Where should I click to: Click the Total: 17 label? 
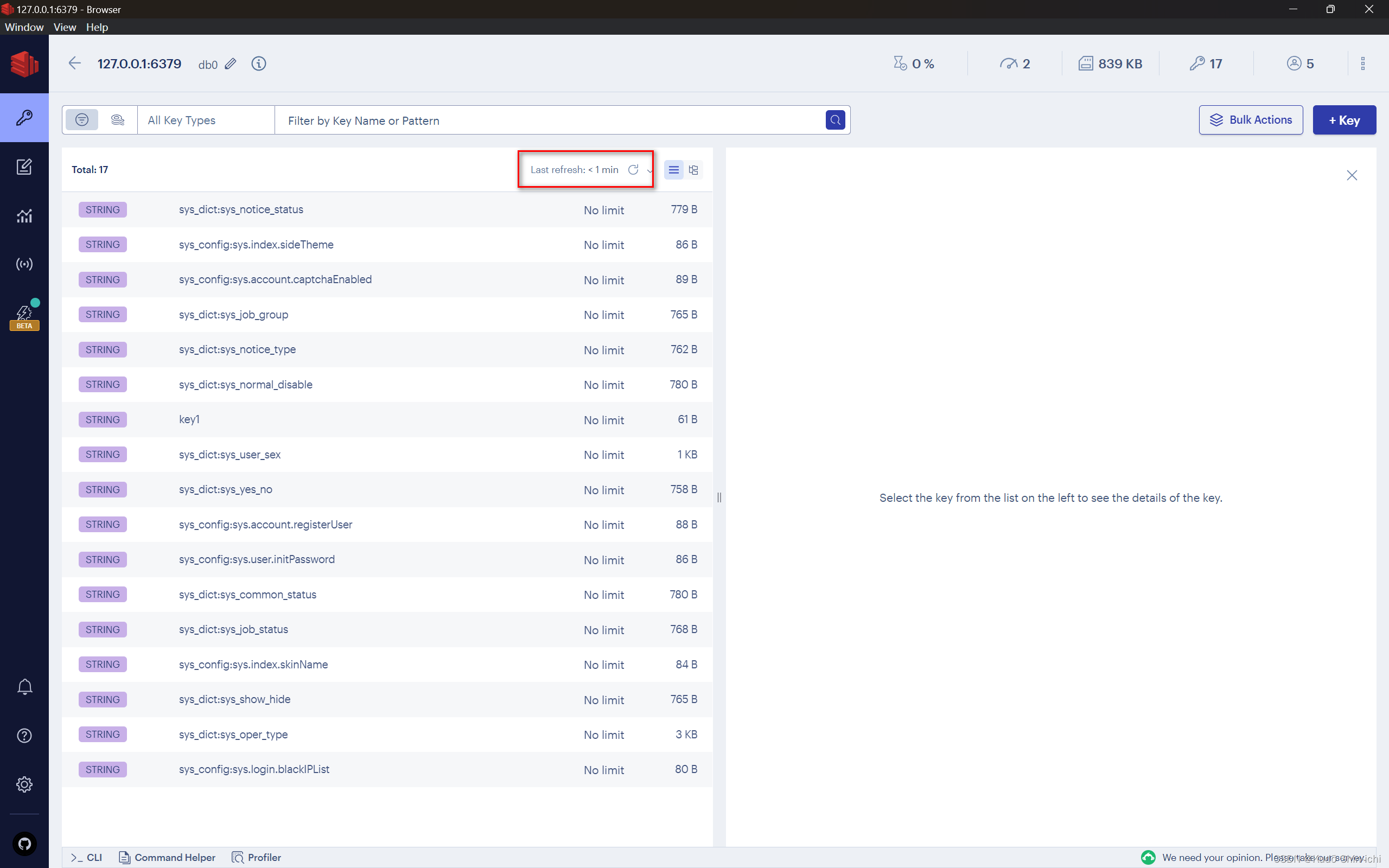(x=90, y=169)
